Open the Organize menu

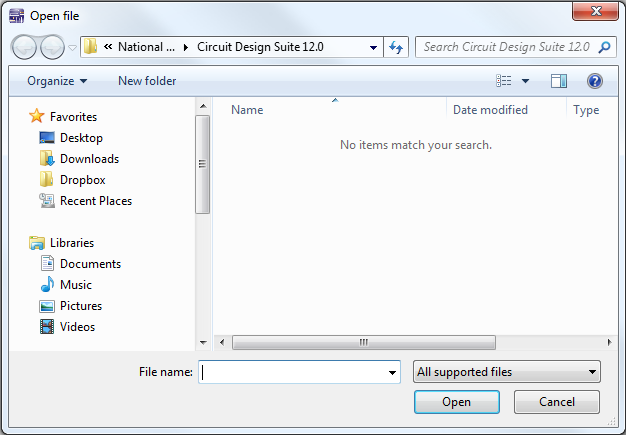tap(57, 81)
